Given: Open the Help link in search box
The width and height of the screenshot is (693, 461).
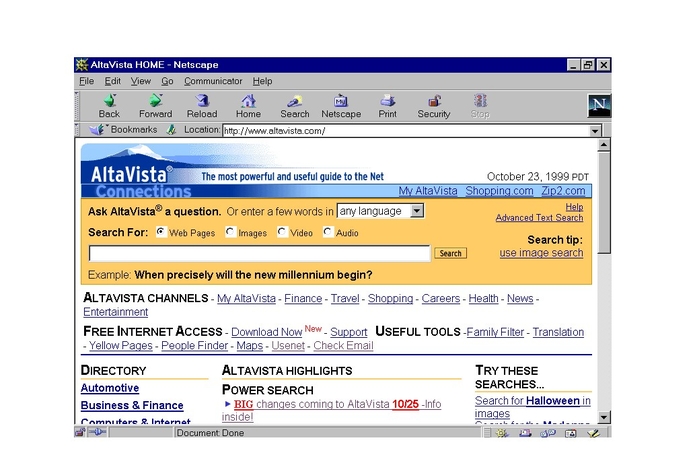Looking at the screenshot, I should tap(574, 207).
